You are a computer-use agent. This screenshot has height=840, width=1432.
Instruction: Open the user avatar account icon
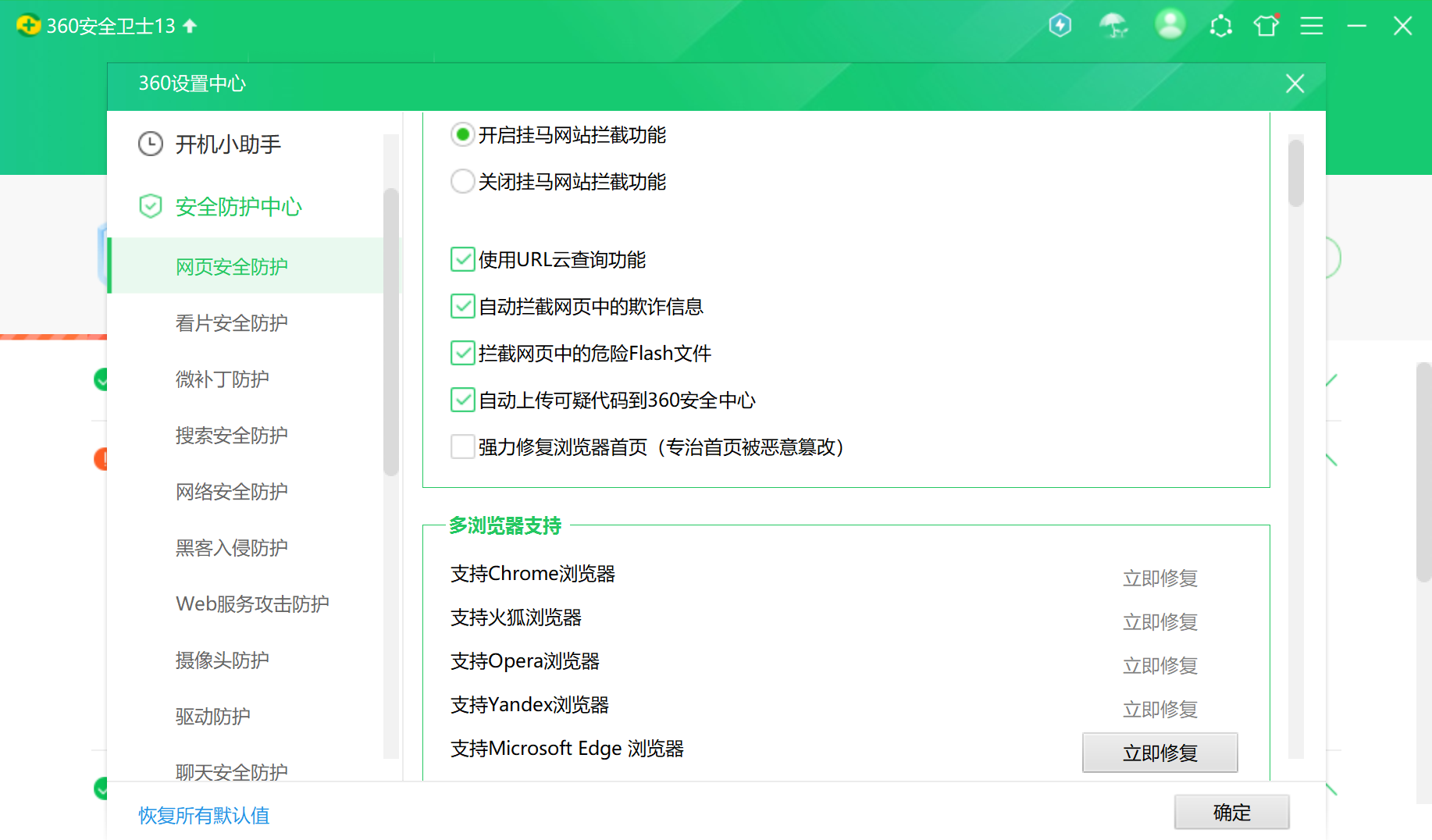click(x=1170, y=24)
